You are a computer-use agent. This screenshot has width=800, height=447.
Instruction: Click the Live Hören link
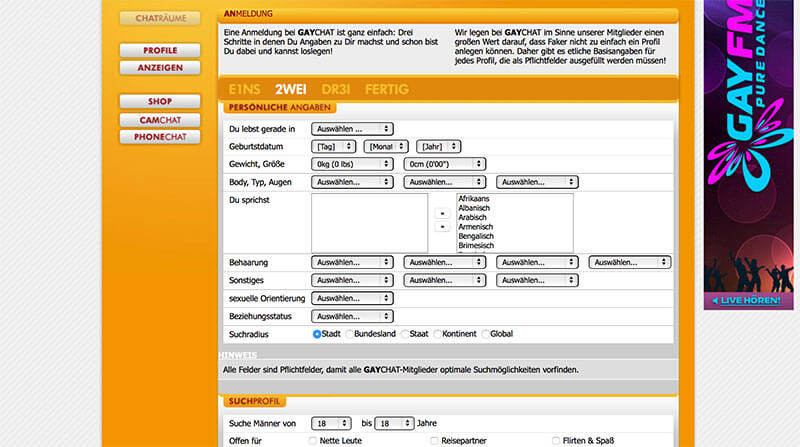(x=750, y=300)
